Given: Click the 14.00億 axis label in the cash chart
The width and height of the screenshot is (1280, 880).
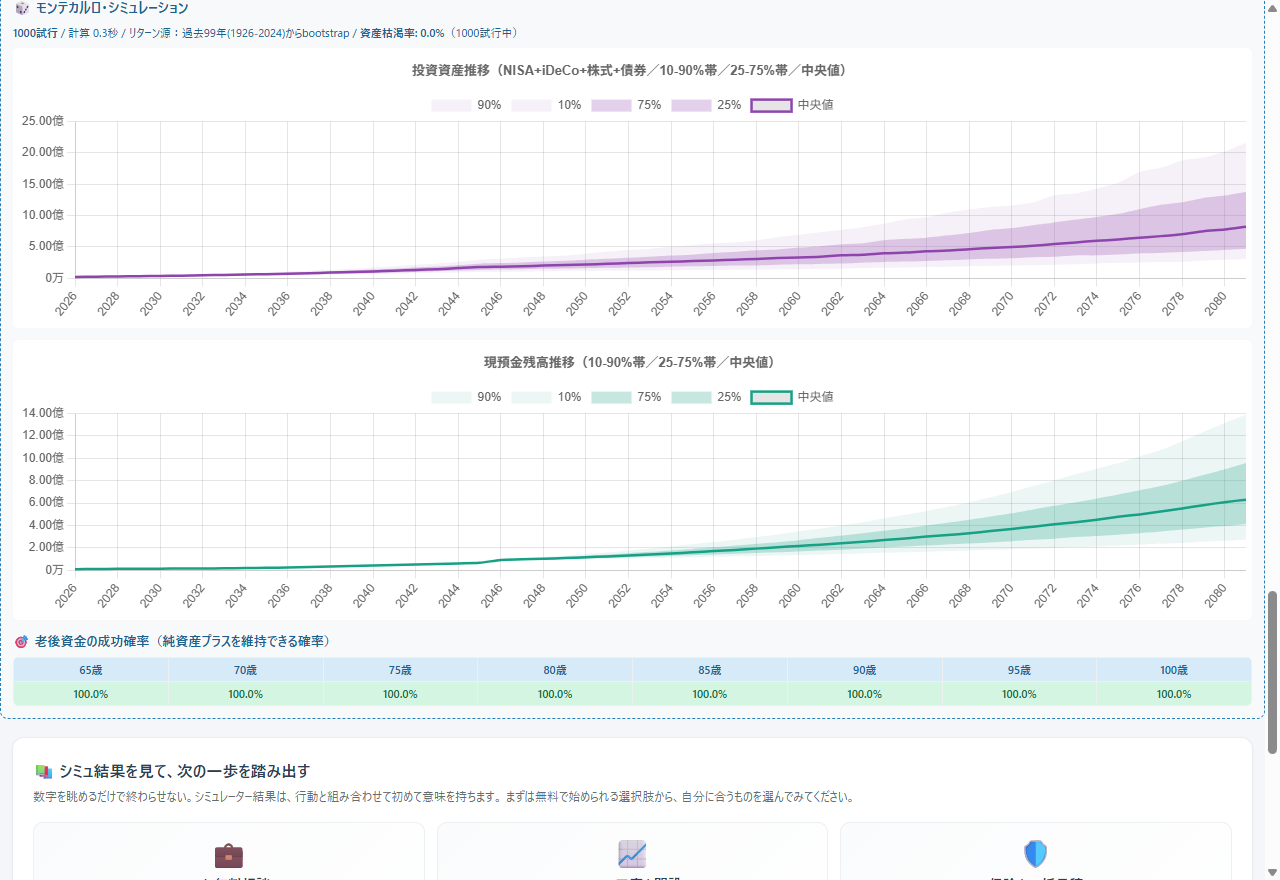Looking at the screenshot, I should click(x=42, y=413).
